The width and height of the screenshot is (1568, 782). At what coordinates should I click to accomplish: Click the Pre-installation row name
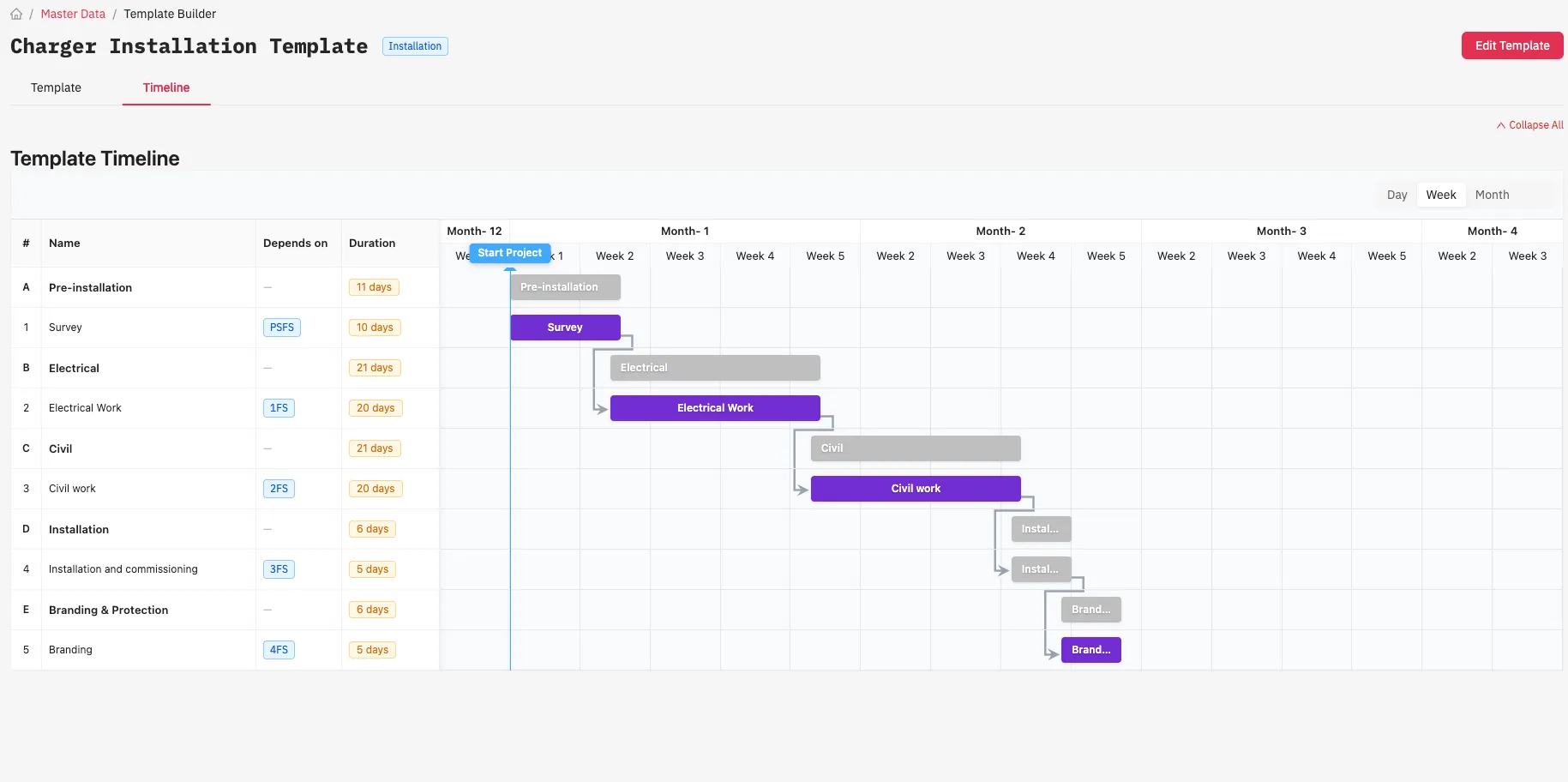coord(90,287)
